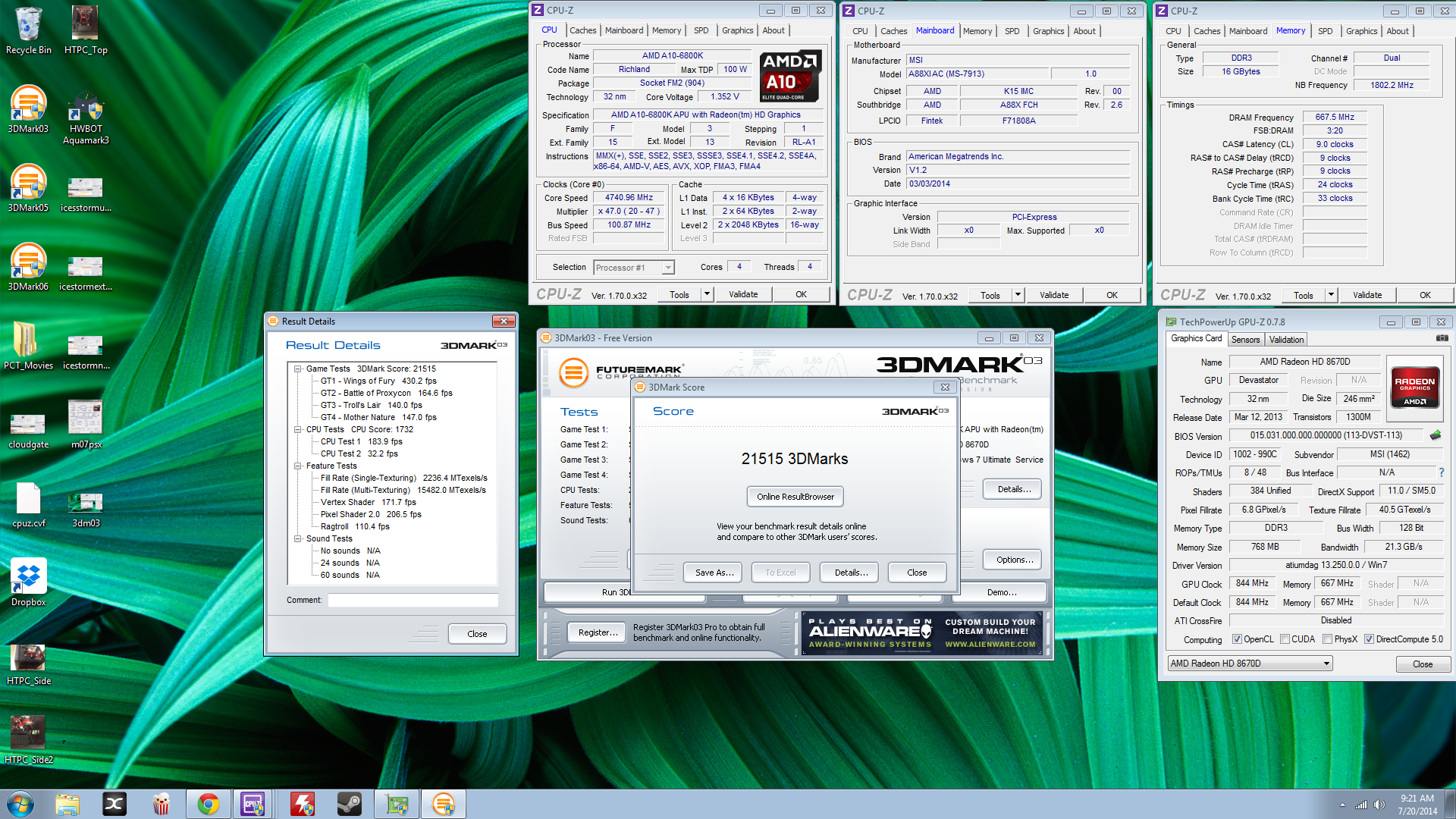Viewport: 1456px width, 819px height.
Task: Open About tab in first CPU-Z window
Action: [x=773, y=30]
